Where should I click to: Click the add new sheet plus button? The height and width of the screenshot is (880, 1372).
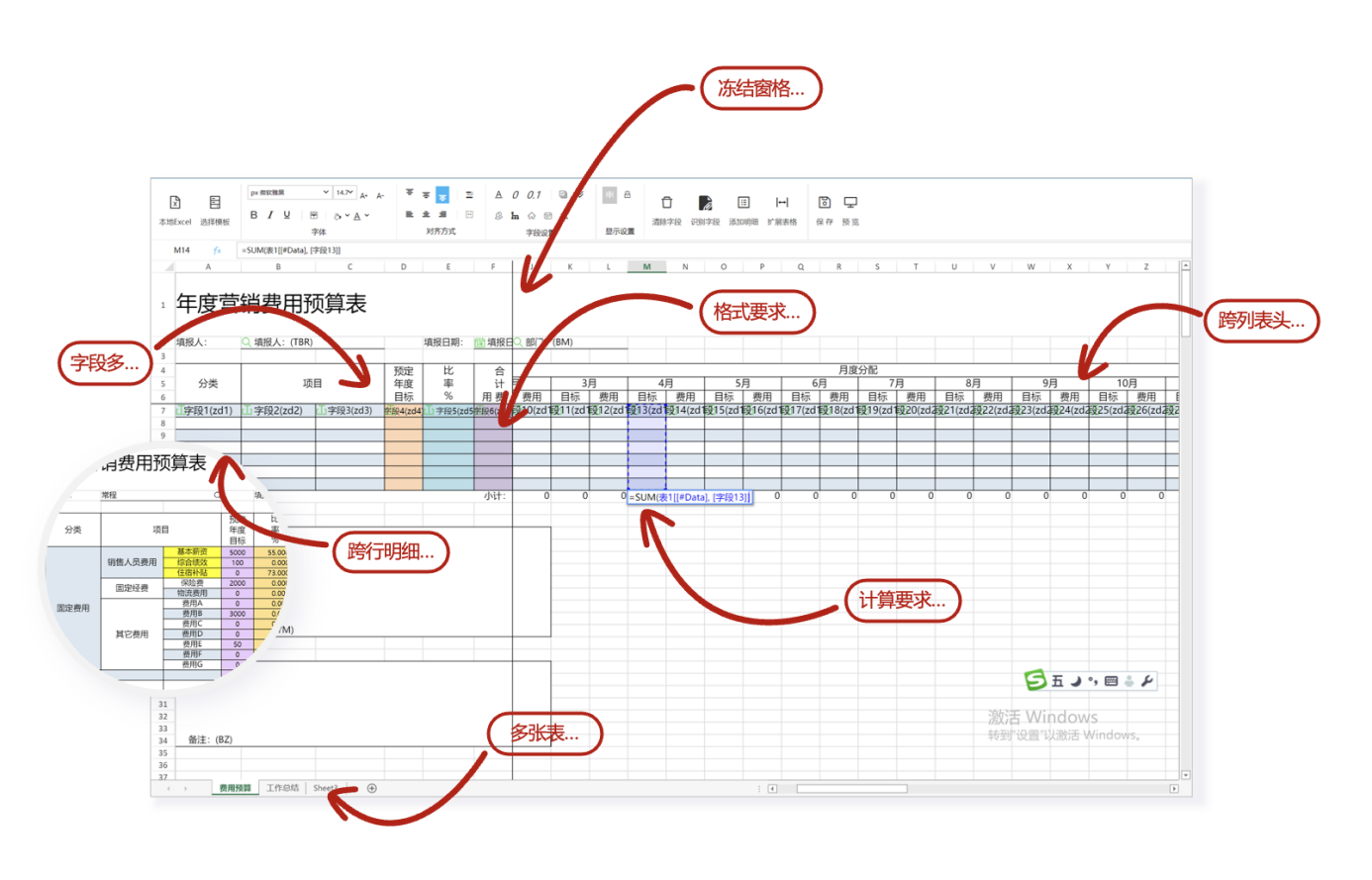(372, 788)
